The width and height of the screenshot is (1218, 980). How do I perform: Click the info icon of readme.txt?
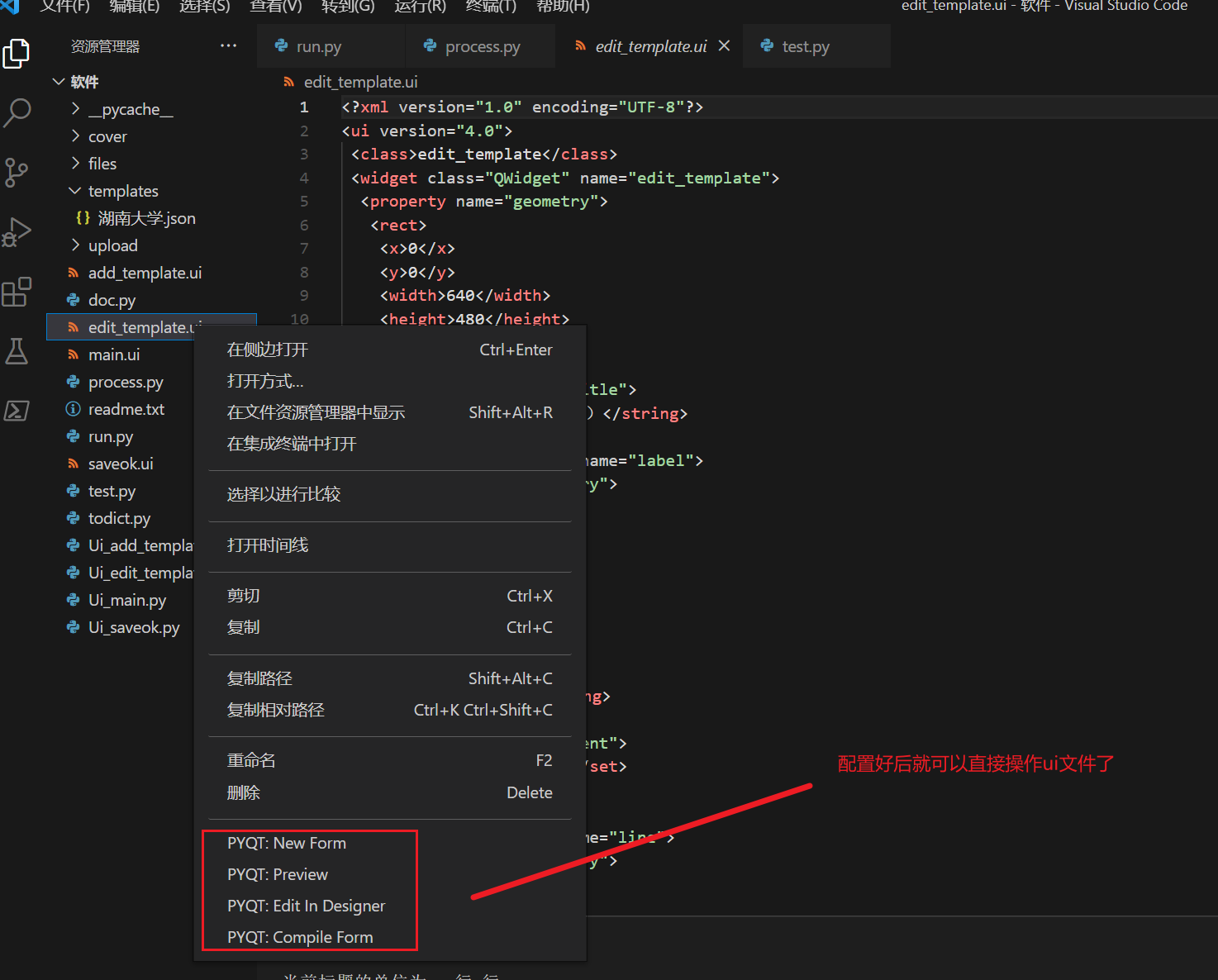(x=74, y=409)
